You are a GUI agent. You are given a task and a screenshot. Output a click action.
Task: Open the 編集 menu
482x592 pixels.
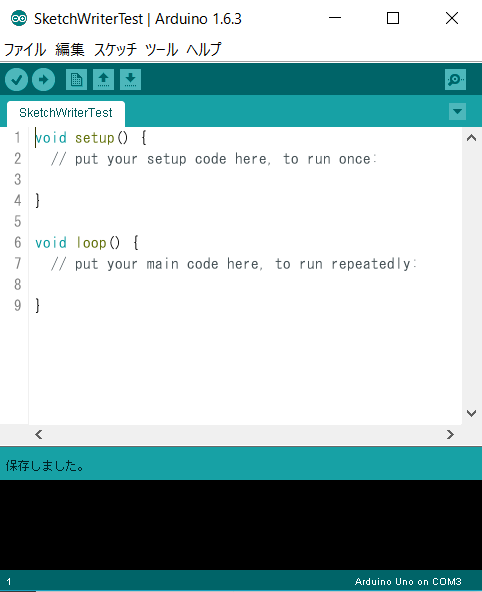pos(70,49)
